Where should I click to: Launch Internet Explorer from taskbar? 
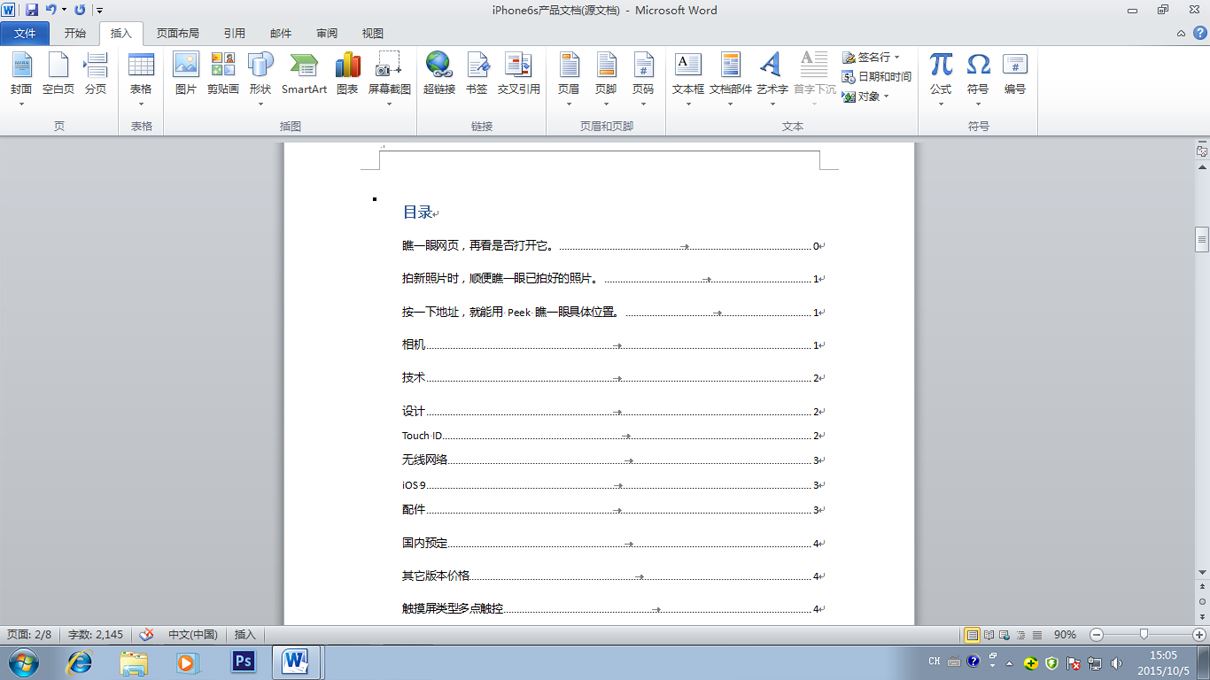[x=79, y=662]
